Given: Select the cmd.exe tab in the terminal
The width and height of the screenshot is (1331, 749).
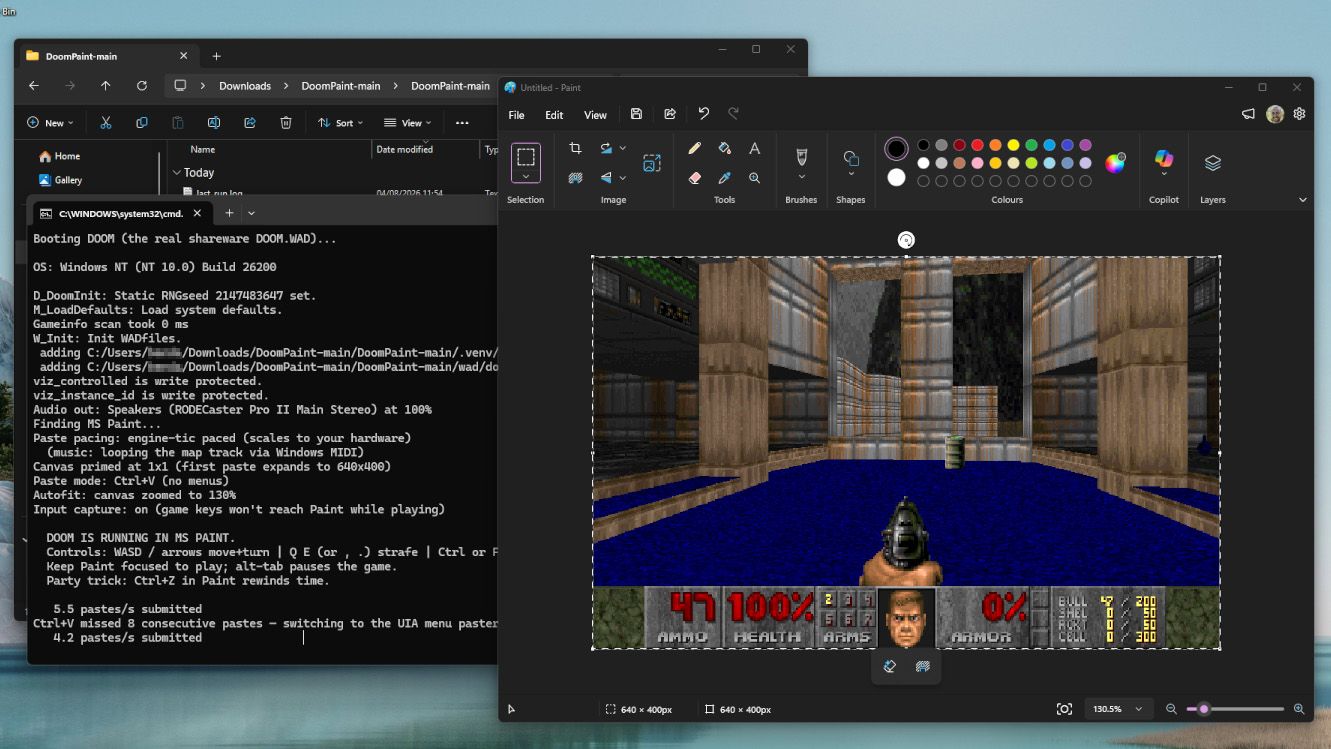Looking at the screenshot, I should (x=121, y=213).
